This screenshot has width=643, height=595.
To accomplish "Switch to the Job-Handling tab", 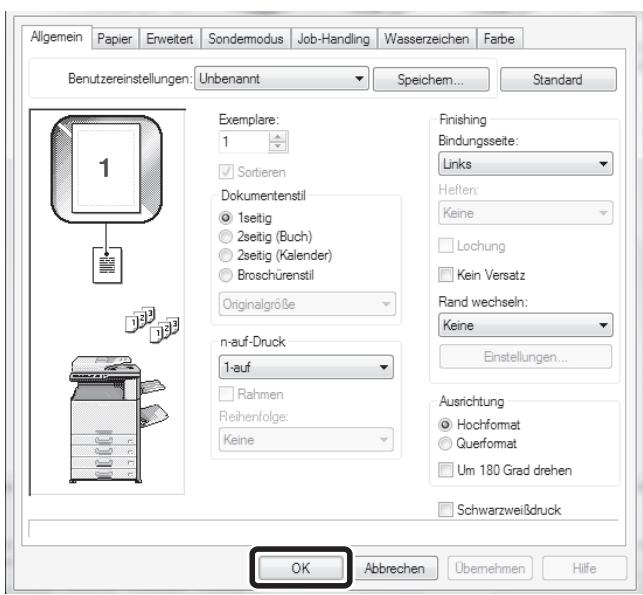I will coord(334,39).
